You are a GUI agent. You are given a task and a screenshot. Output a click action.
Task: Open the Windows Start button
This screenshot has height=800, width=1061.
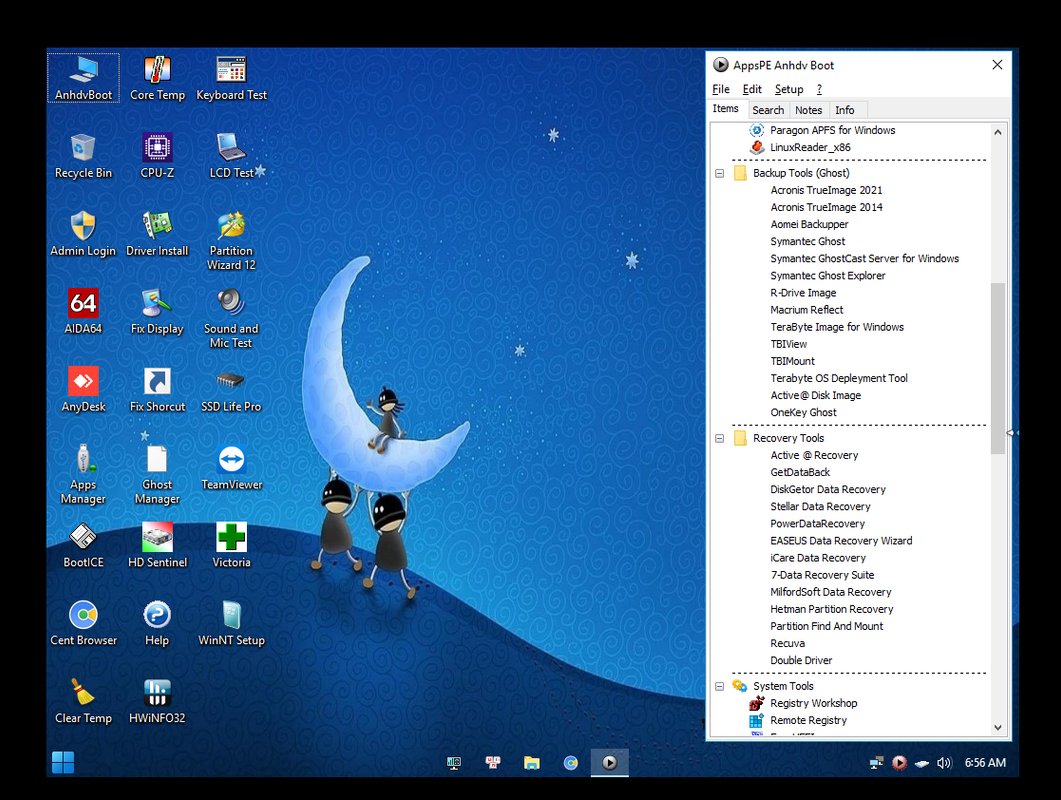point(63,763)
